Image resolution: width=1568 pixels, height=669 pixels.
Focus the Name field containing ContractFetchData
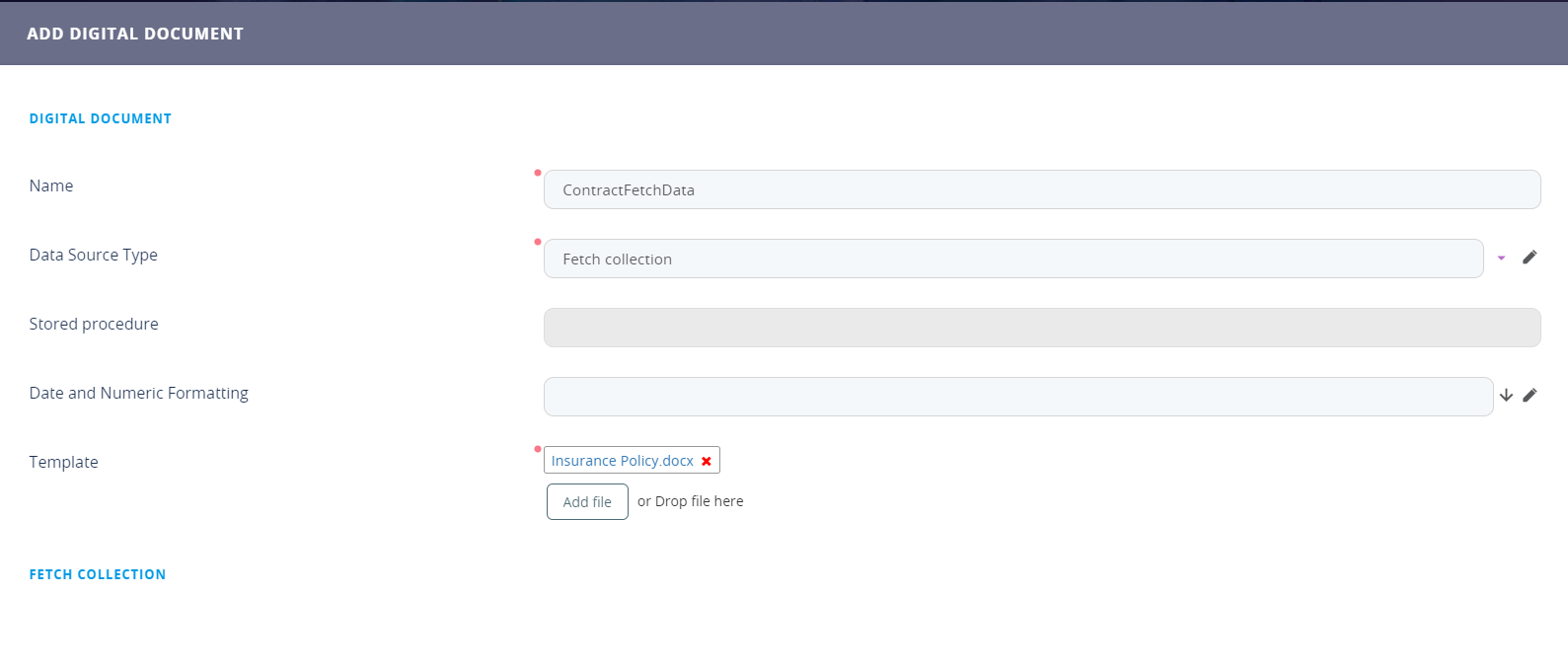point(1041,190)
